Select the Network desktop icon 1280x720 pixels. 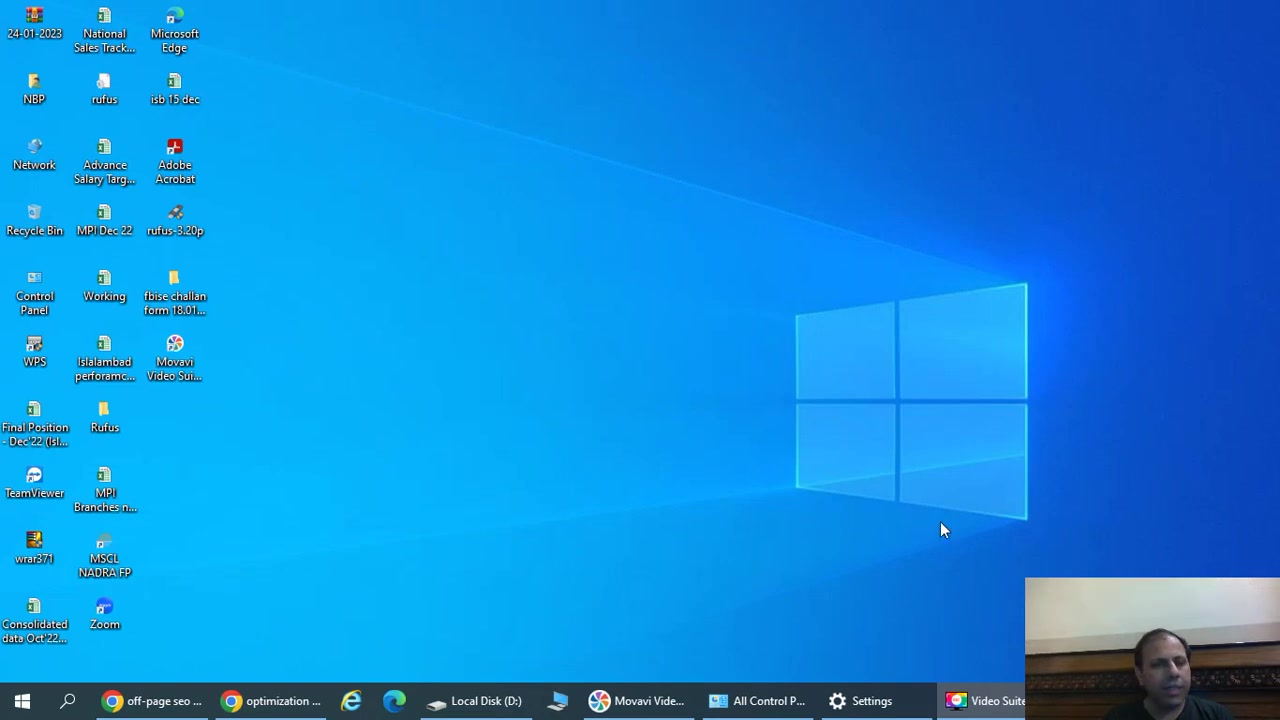pyautogui.click(x=34, y=155)
